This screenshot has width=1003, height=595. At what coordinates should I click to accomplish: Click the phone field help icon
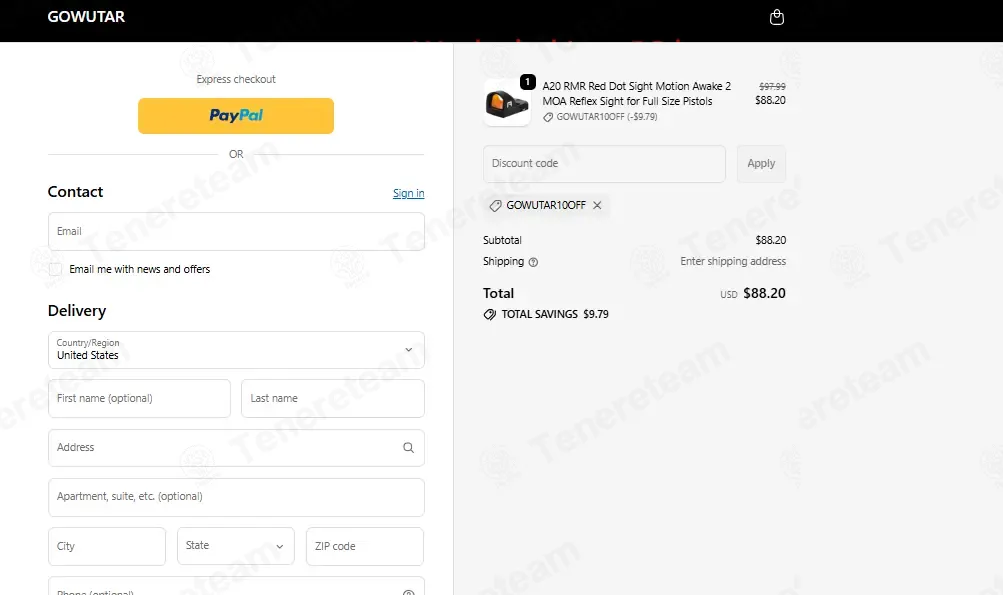coord(408,592)
